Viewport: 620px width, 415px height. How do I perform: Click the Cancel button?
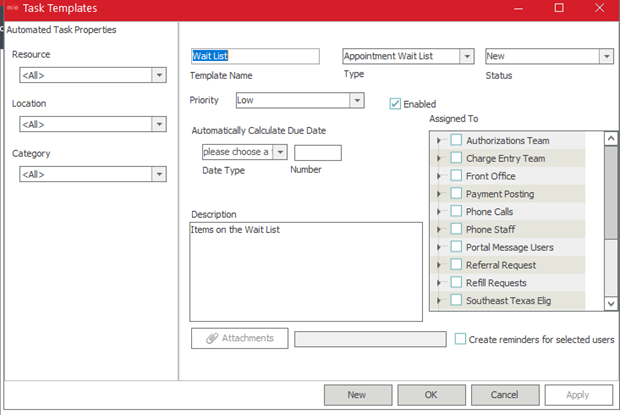[504, 395]
